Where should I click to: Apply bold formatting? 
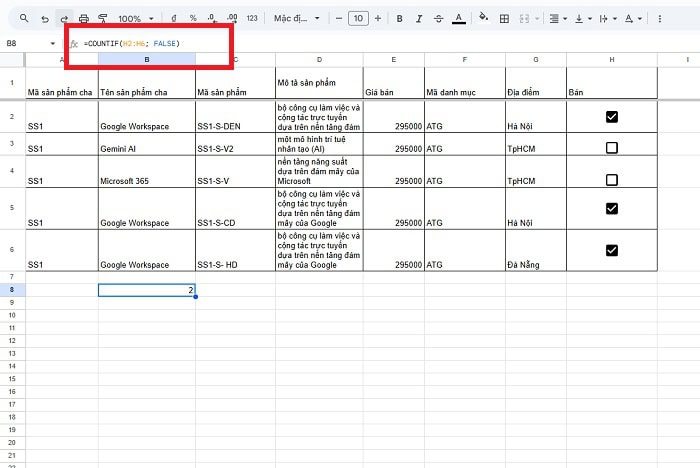tap(399, 18)
